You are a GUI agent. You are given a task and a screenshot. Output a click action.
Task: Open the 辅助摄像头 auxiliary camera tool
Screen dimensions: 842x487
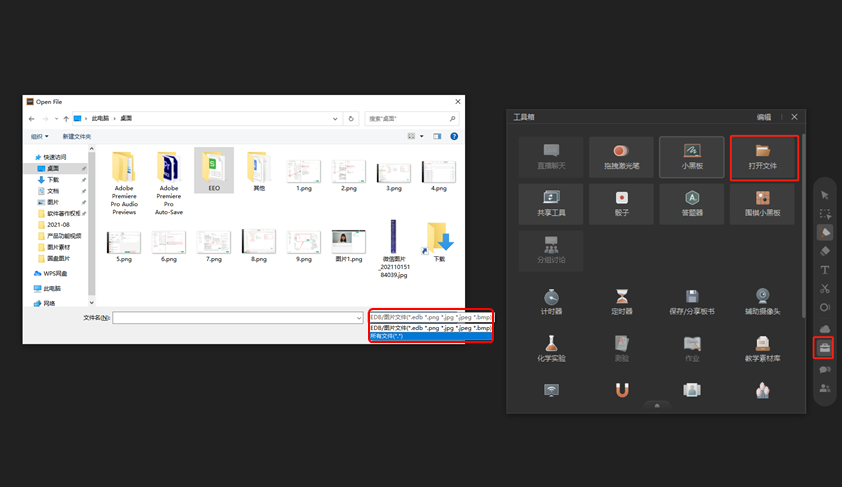coord(763,302)
